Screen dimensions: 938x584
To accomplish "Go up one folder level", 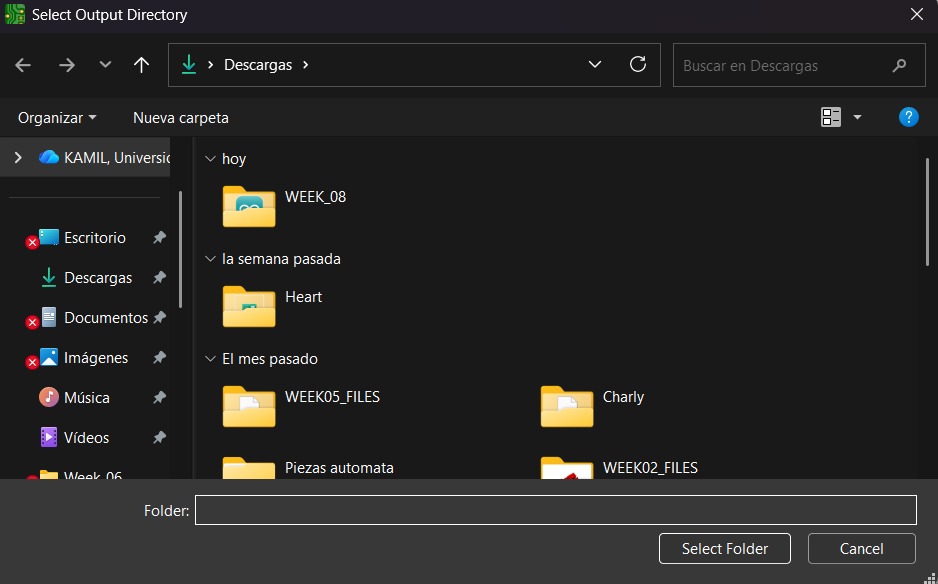I will [x=141, y=65].
